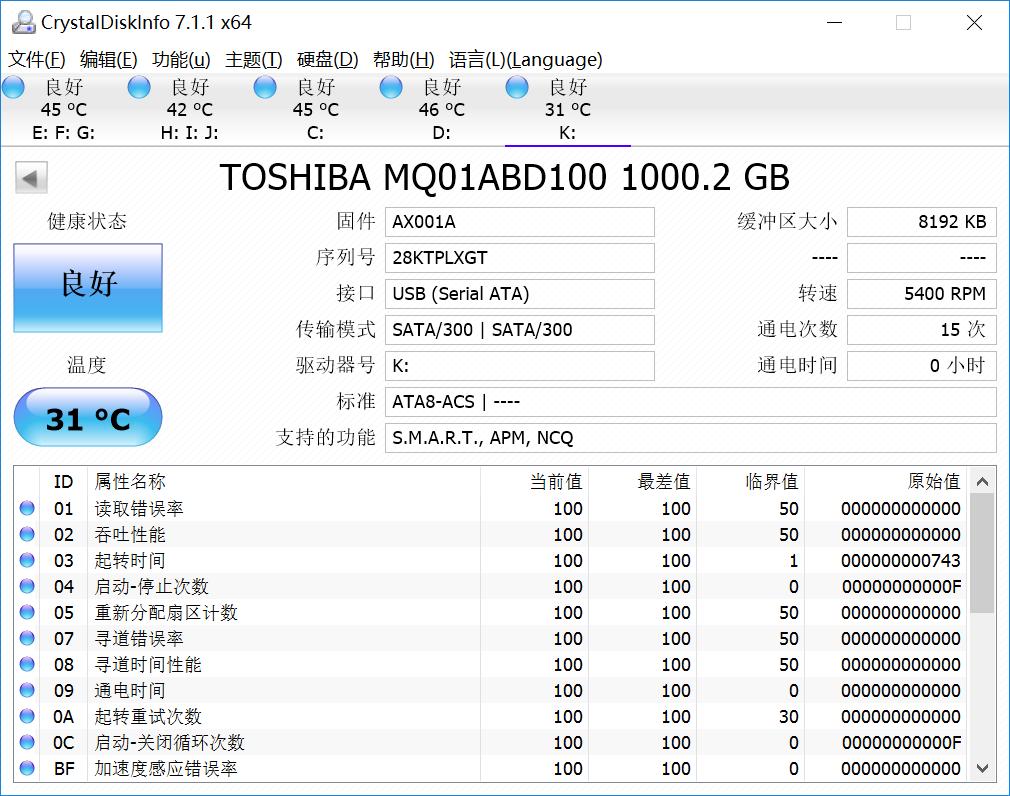Screen dimensions: 1010x796
Task: Click the scrollbar up arrow in attribute list
Action: [982, 481]
